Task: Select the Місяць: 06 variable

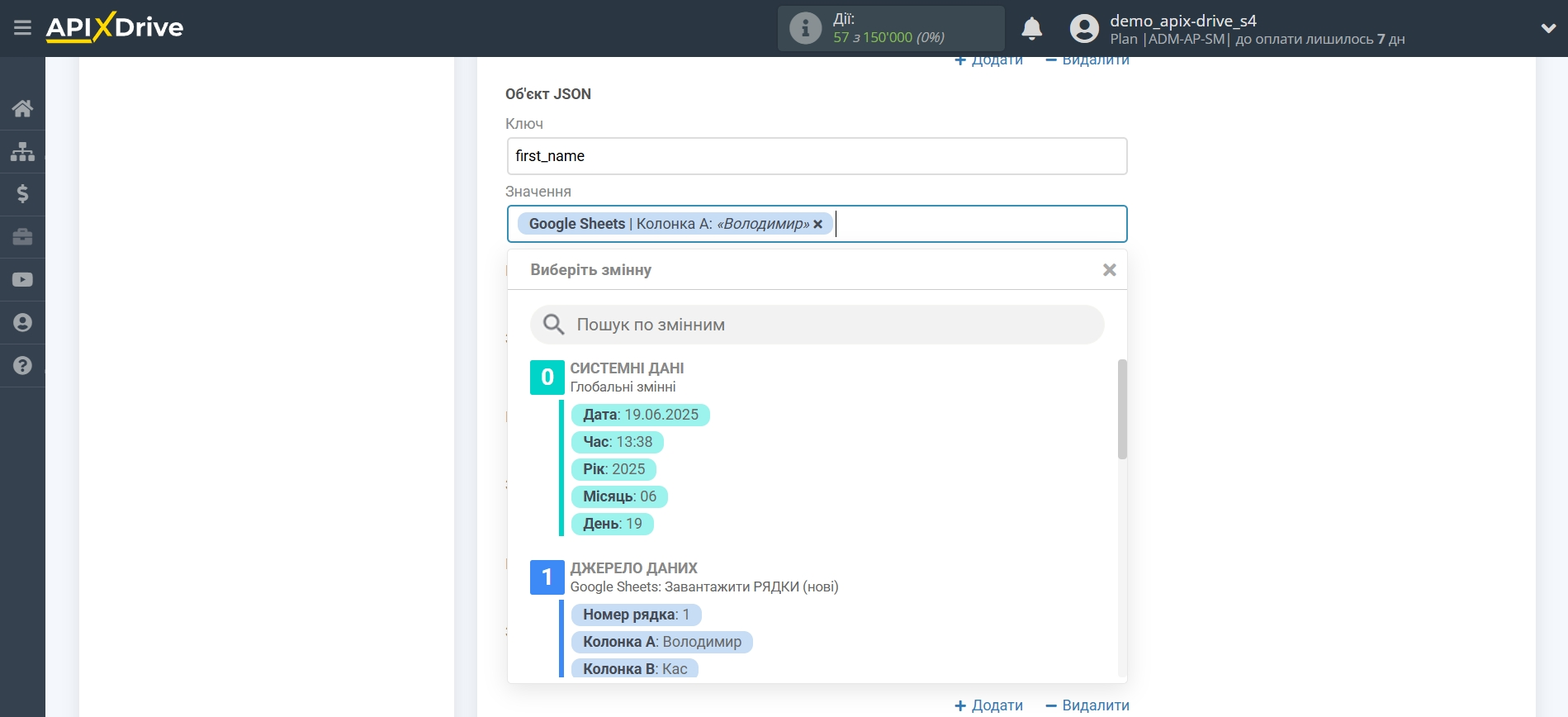Action: [619, 496]
